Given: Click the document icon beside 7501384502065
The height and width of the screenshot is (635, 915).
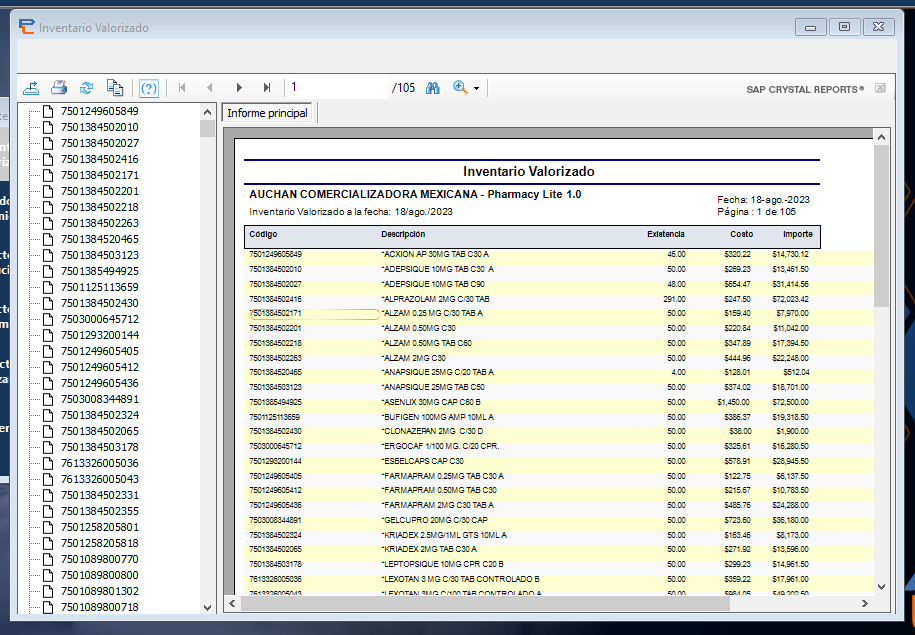Looking at the screenshot, I should point(49,431).
